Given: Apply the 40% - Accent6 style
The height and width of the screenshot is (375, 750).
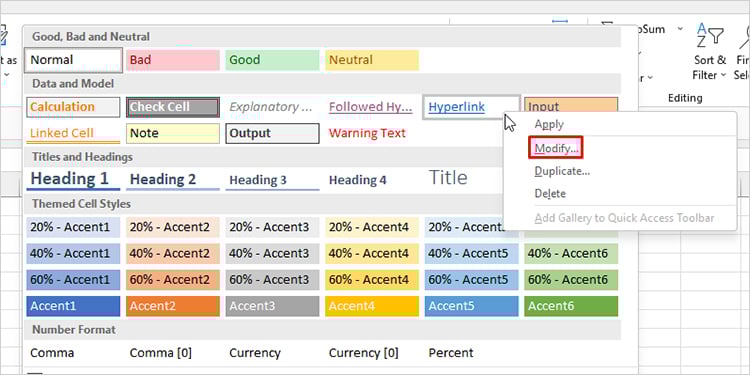Looking at the screenshot, I should (x=571, y=254).
